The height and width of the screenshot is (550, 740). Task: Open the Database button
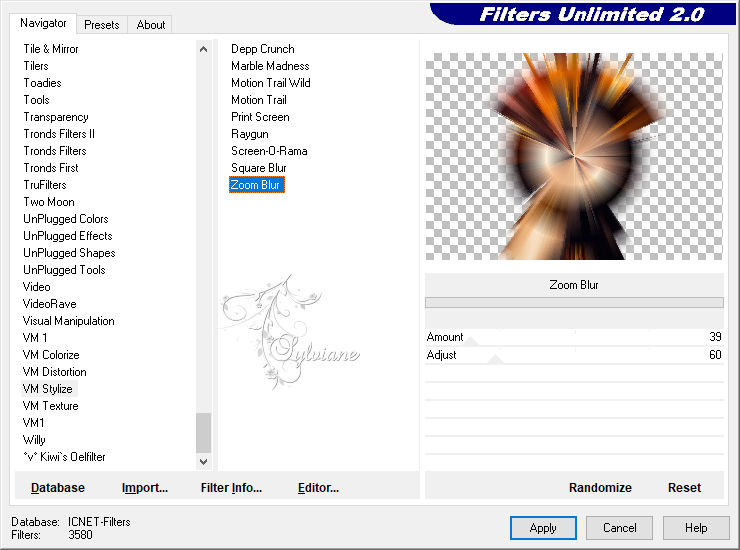[x=58, y=488]
